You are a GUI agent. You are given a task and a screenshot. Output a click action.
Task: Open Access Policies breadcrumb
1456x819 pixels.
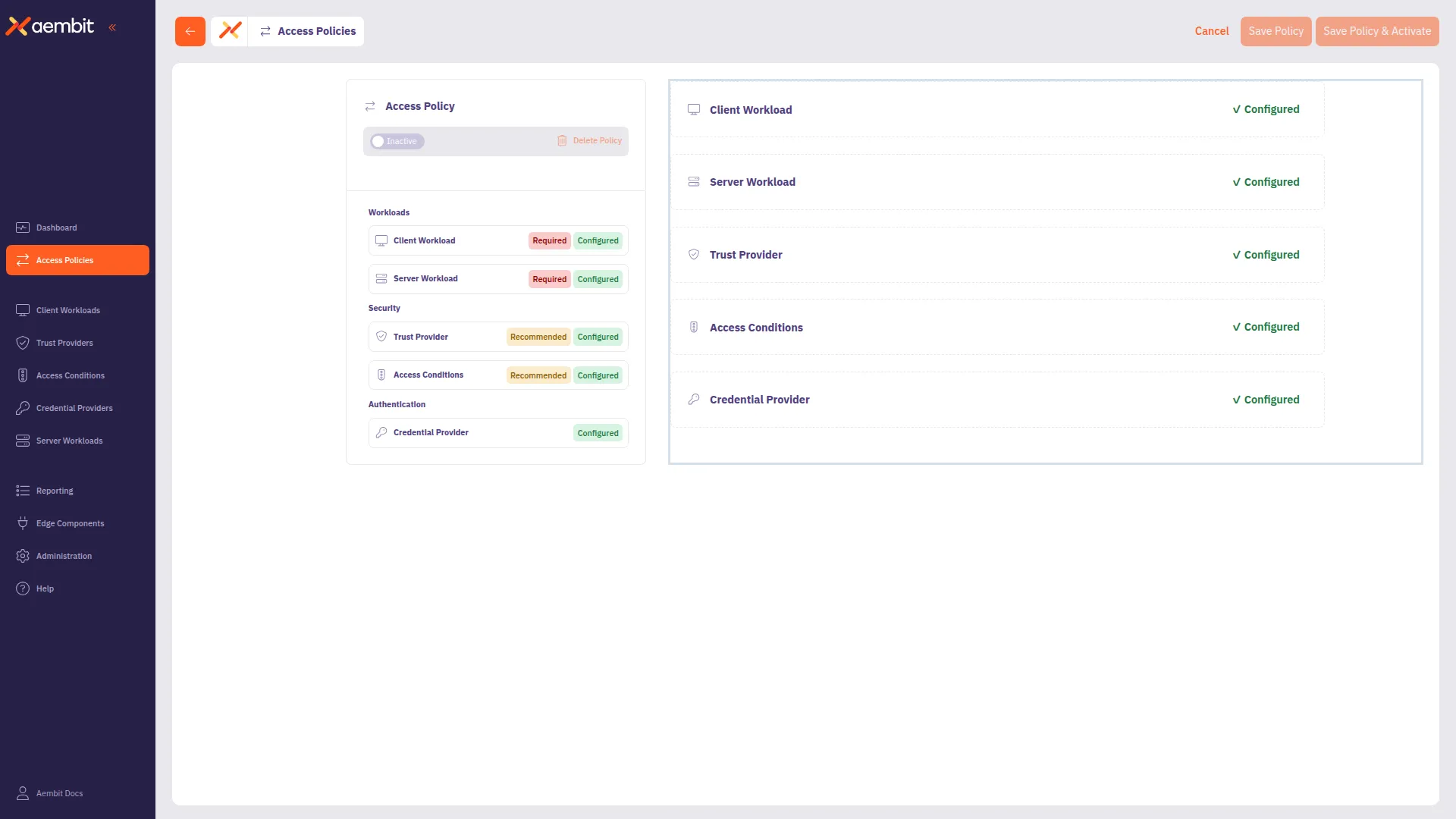pos(307,31)
